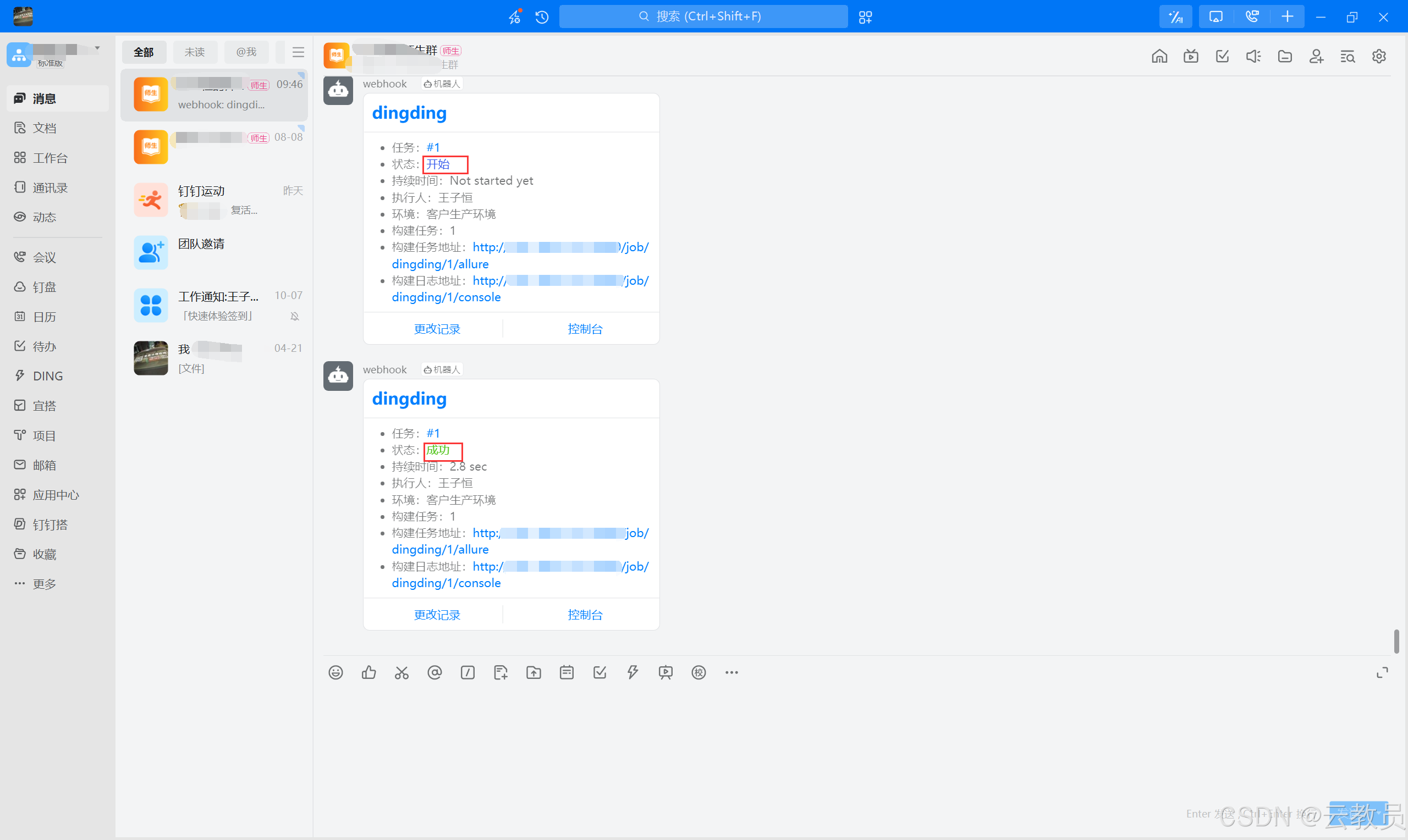Switch to the 未读 conversations tab
Viewport: 1408px width, 840px height.
195,52
